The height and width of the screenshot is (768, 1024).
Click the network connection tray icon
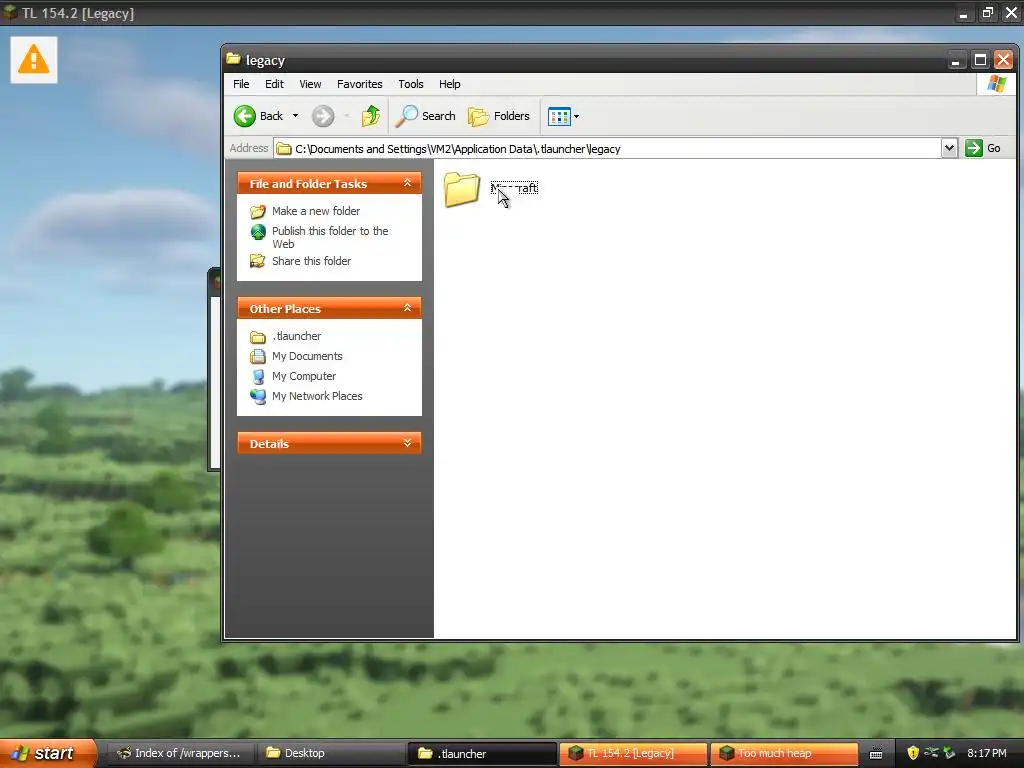tap(931, 752)
